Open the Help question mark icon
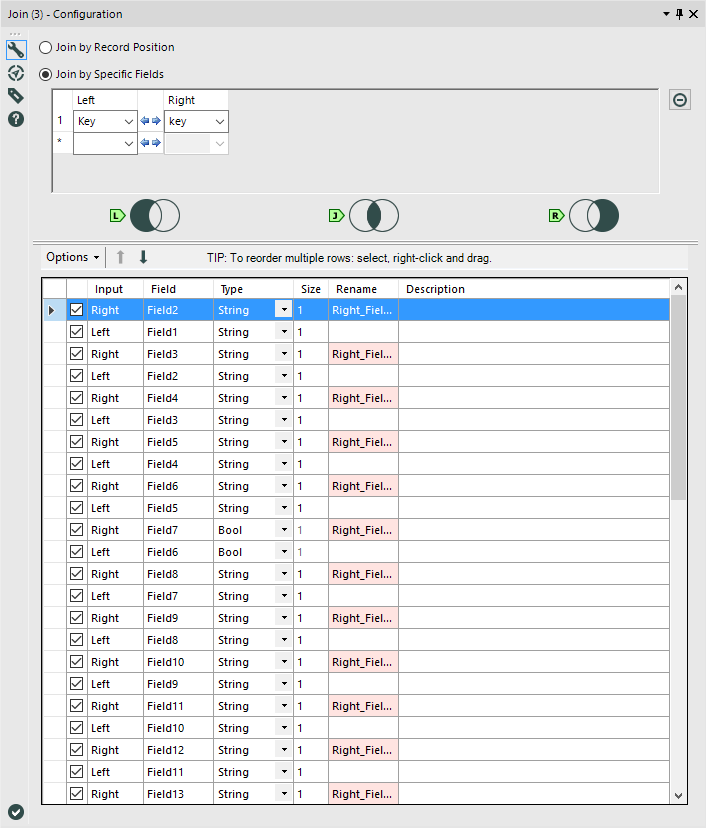This screenshot has width=706, height=828. click(16, 119)
